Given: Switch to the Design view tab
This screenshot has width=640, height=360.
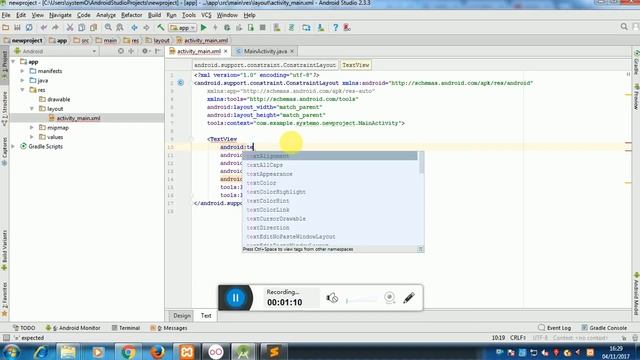Looking at the screenshot, I should point(182,316).
